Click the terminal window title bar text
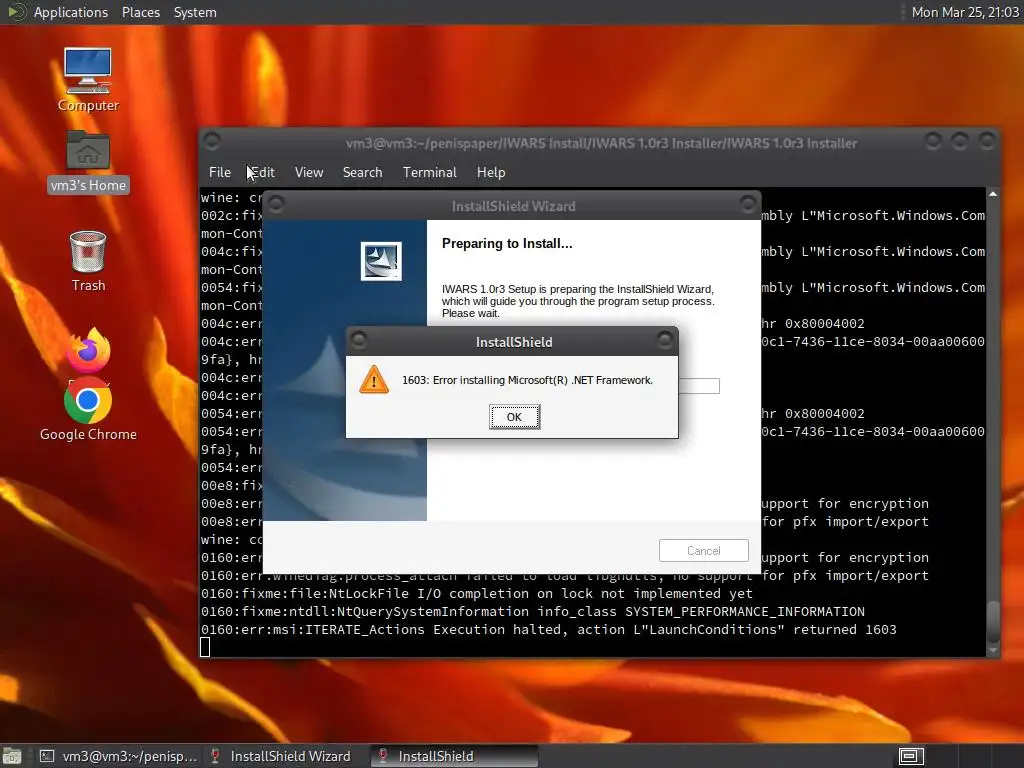 [601, 143]
